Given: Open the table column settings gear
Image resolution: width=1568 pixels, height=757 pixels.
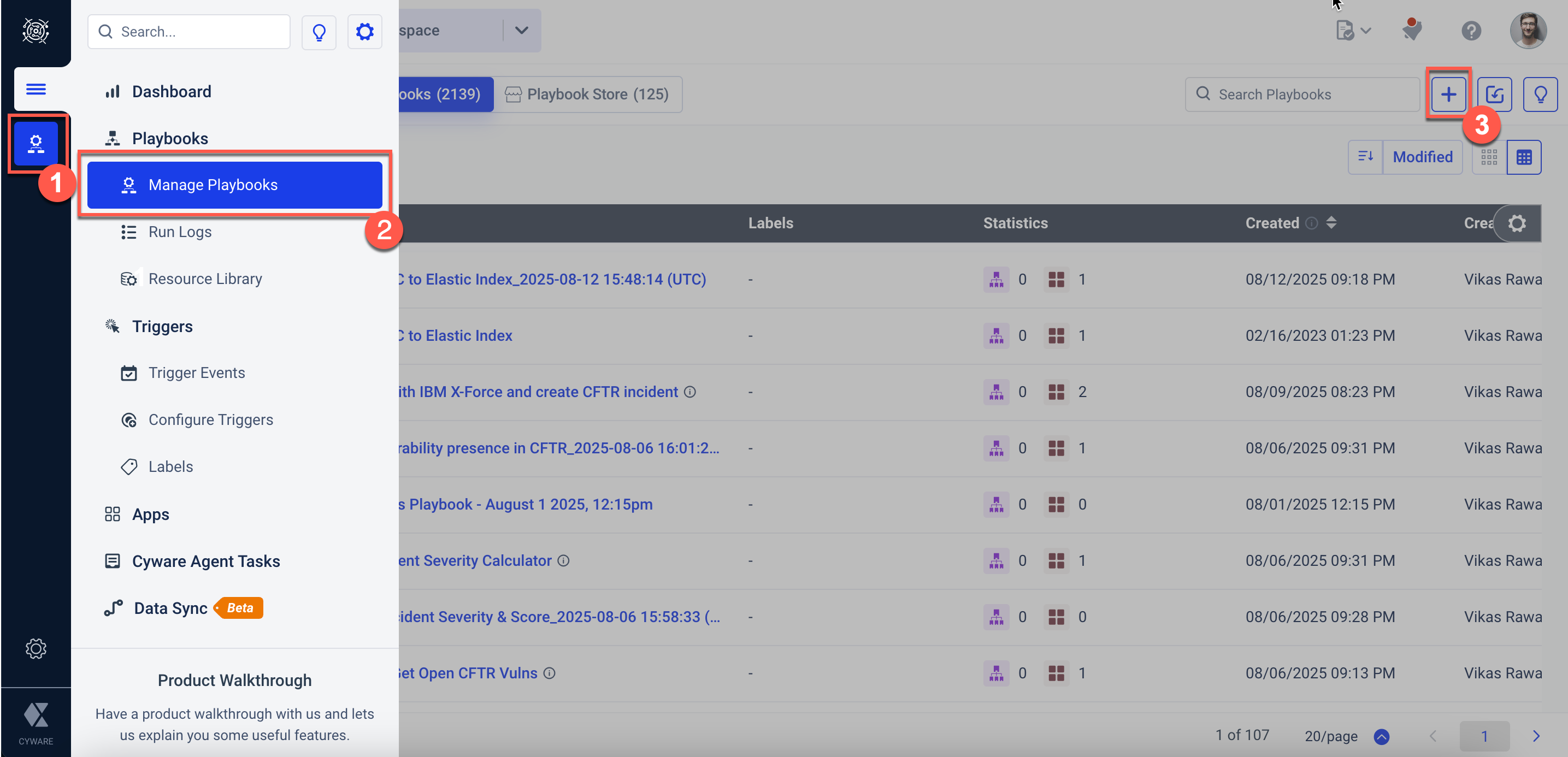Looking at the screenshot, I should coord(1516,223).
